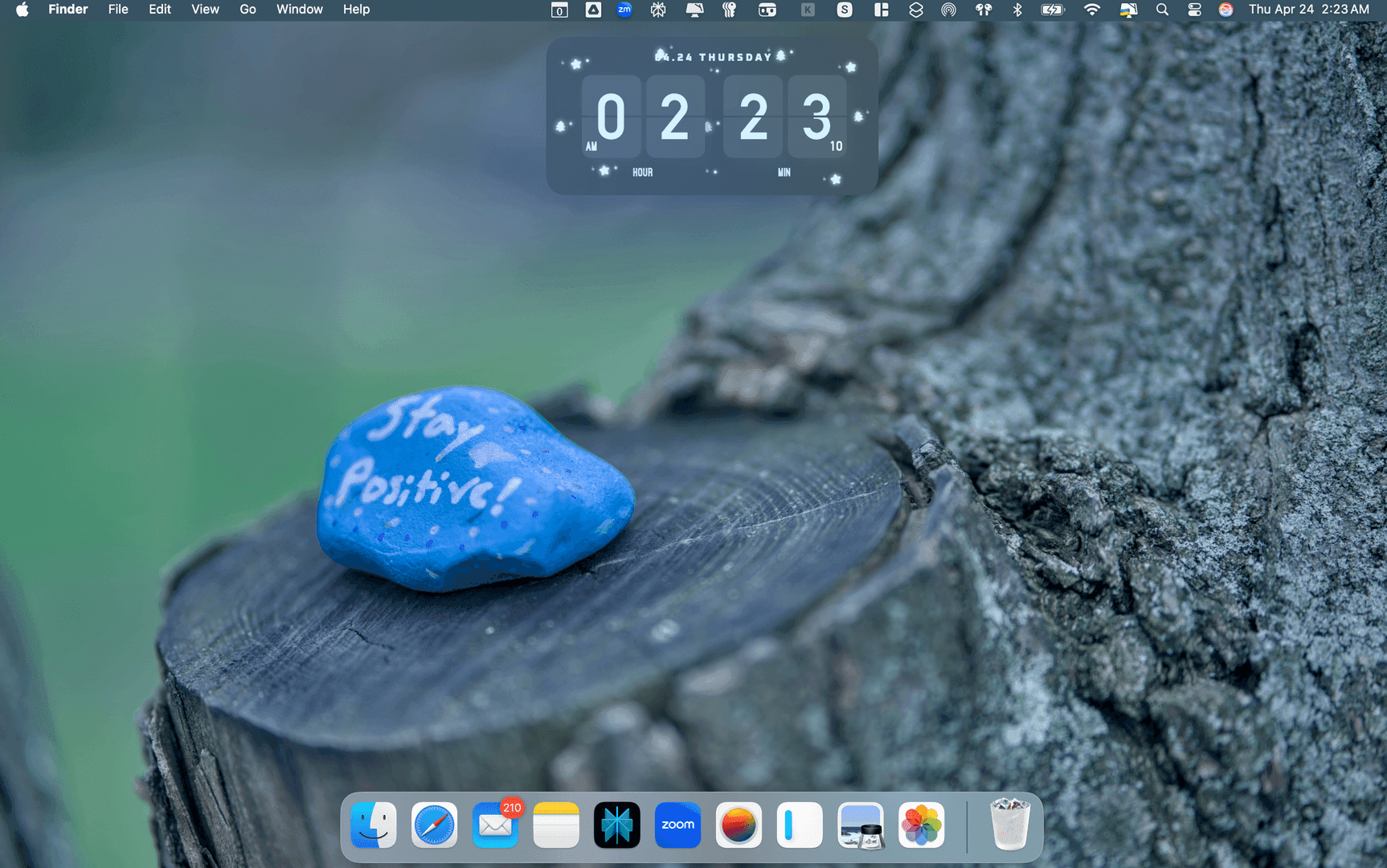
Task: Click the gray K icon in menu bar
Action: pos(808,10)
